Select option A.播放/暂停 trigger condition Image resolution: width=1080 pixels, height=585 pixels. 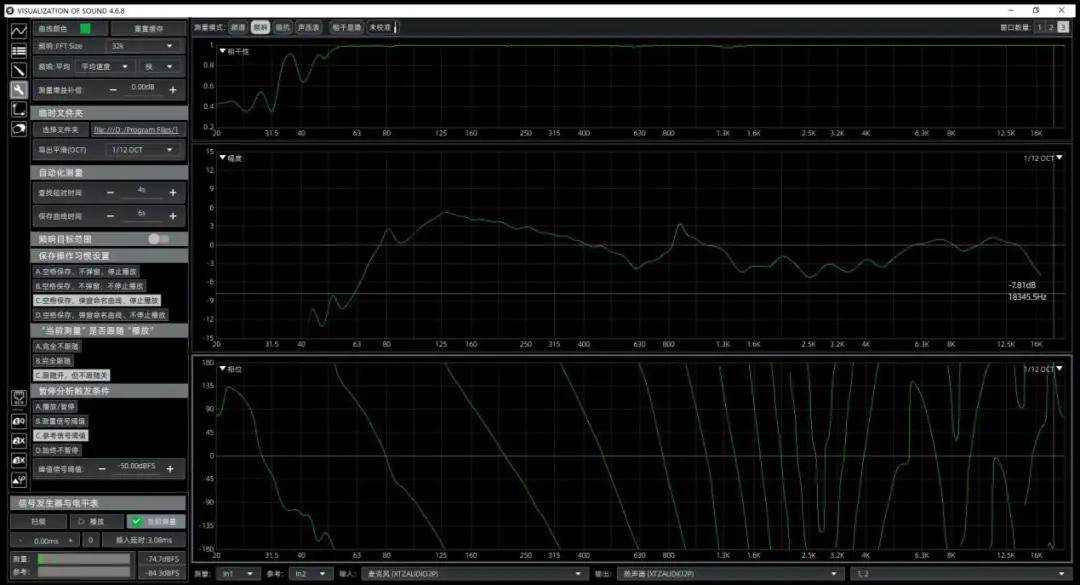coord(56,407)
